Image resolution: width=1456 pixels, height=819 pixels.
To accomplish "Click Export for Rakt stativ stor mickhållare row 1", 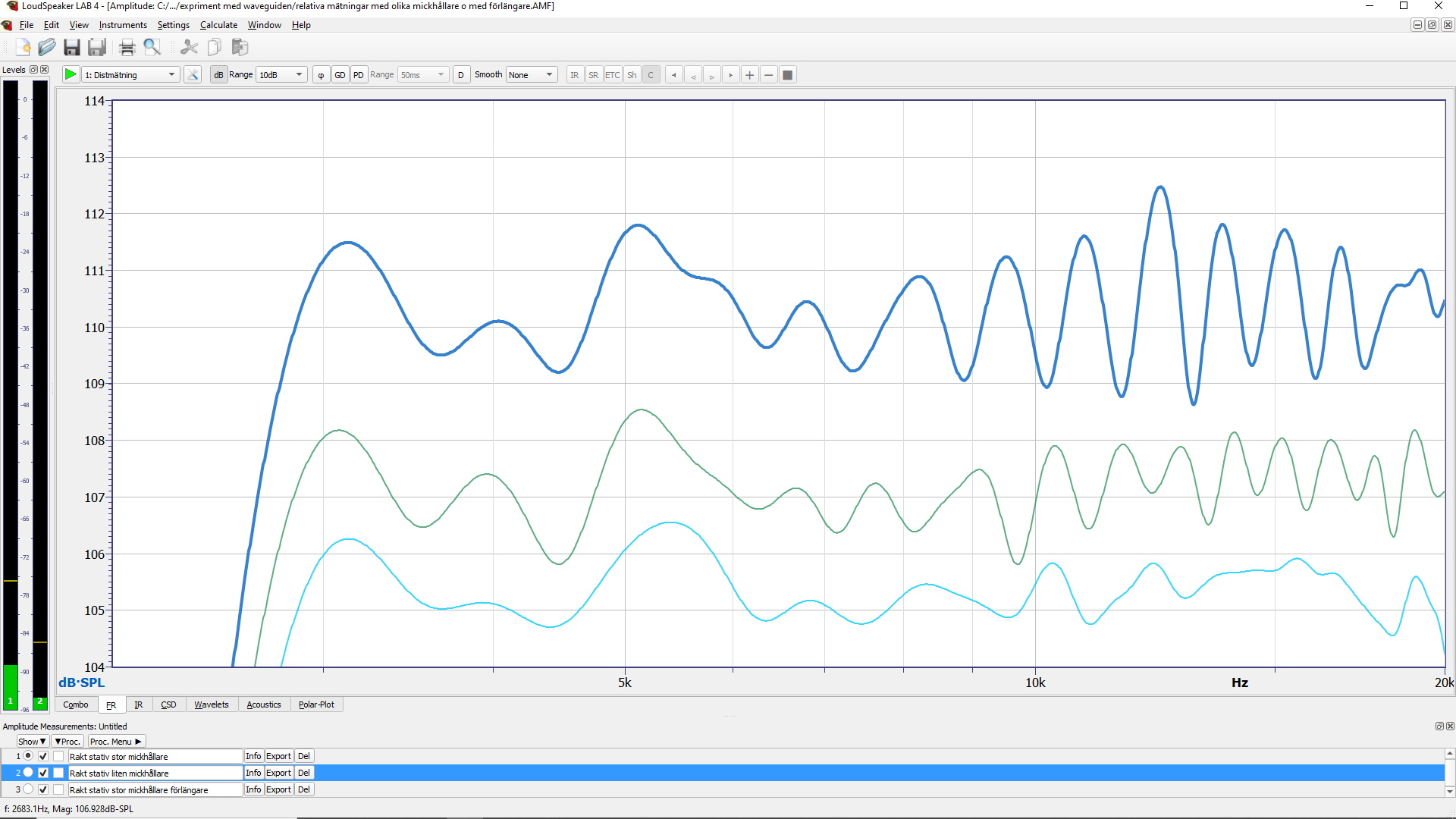I will (278, 756).
